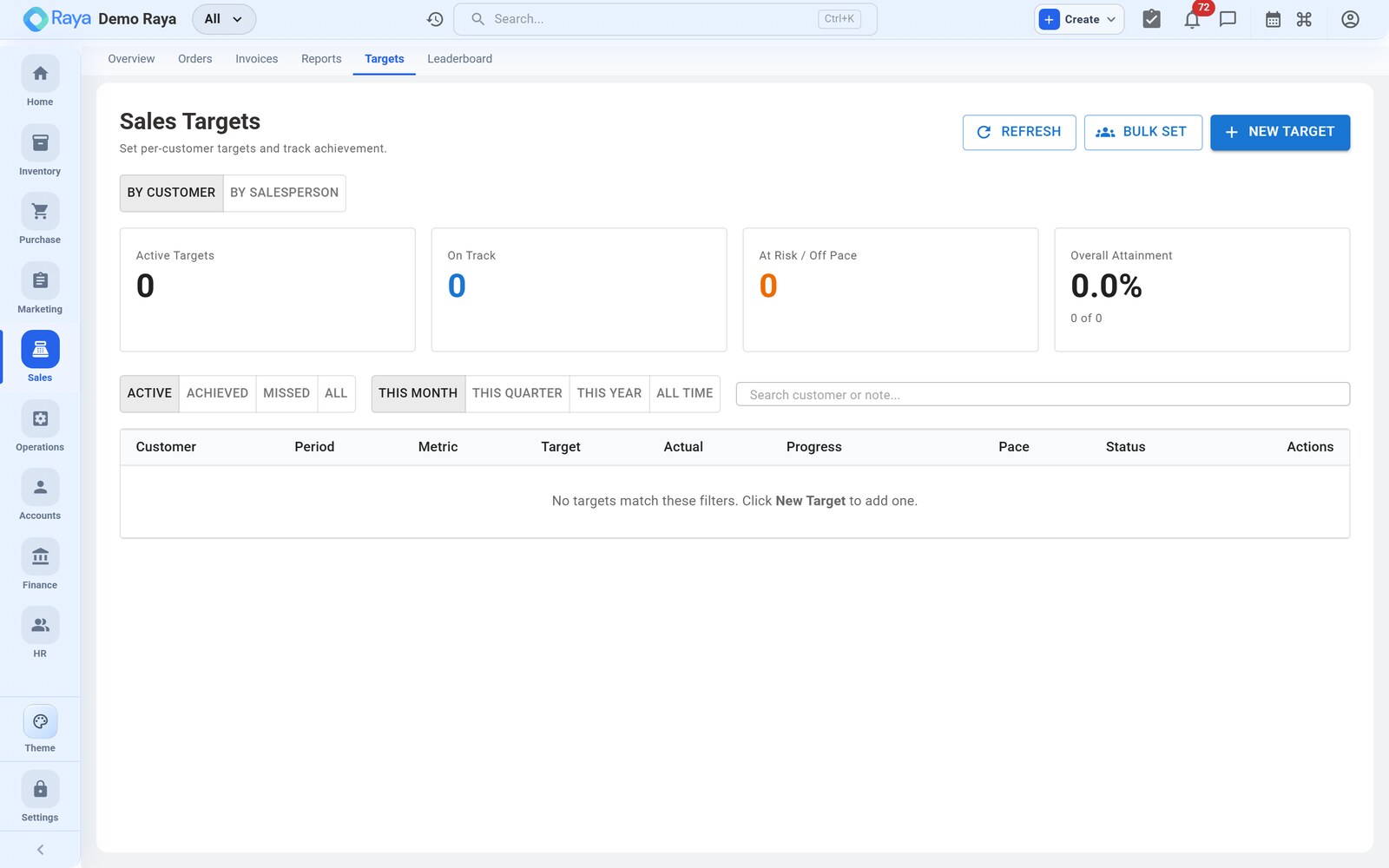Focus the global Search field
Screen dimensions: 1389x868
tap(665, 19)
